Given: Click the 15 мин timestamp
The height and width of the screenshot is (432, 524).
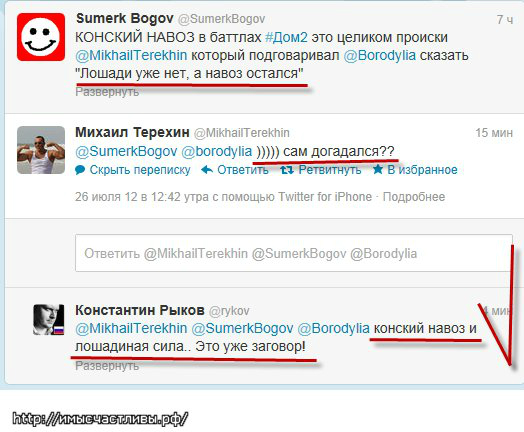Looking at the screenshot, I should (494, 133).
